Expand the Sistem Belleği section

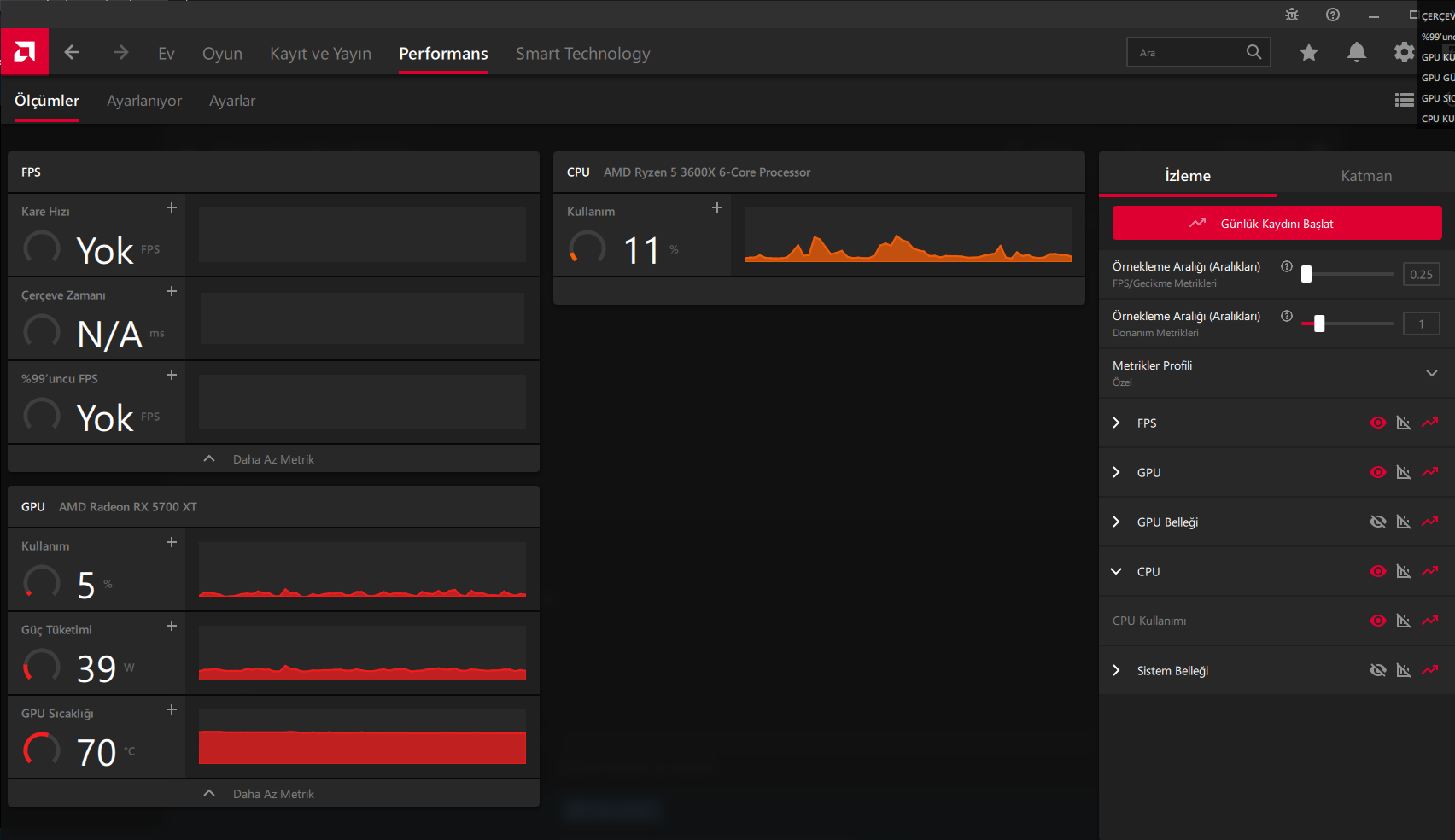[x=1116, y=670]
